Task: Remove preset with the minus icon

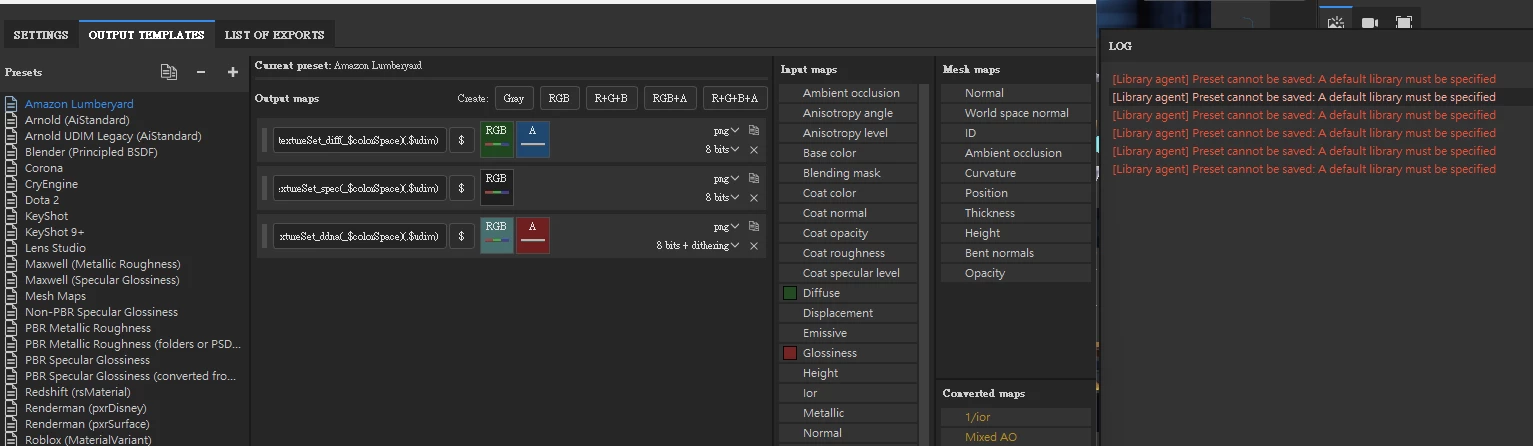Action: point(201,72)
